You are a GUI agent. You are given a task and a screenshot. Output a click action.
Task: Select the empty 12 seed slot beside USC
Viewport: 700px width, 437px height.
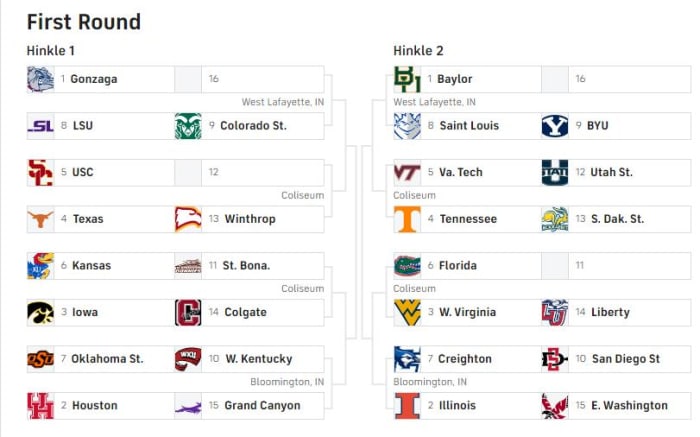249,172
